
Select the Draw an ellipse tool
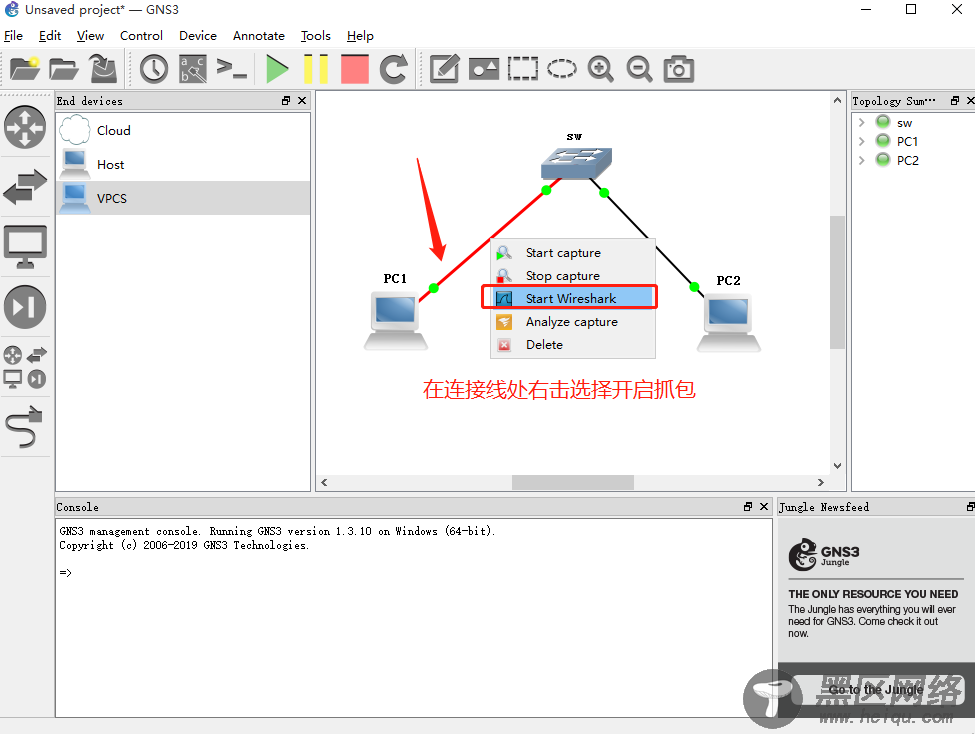pos(561,68)
